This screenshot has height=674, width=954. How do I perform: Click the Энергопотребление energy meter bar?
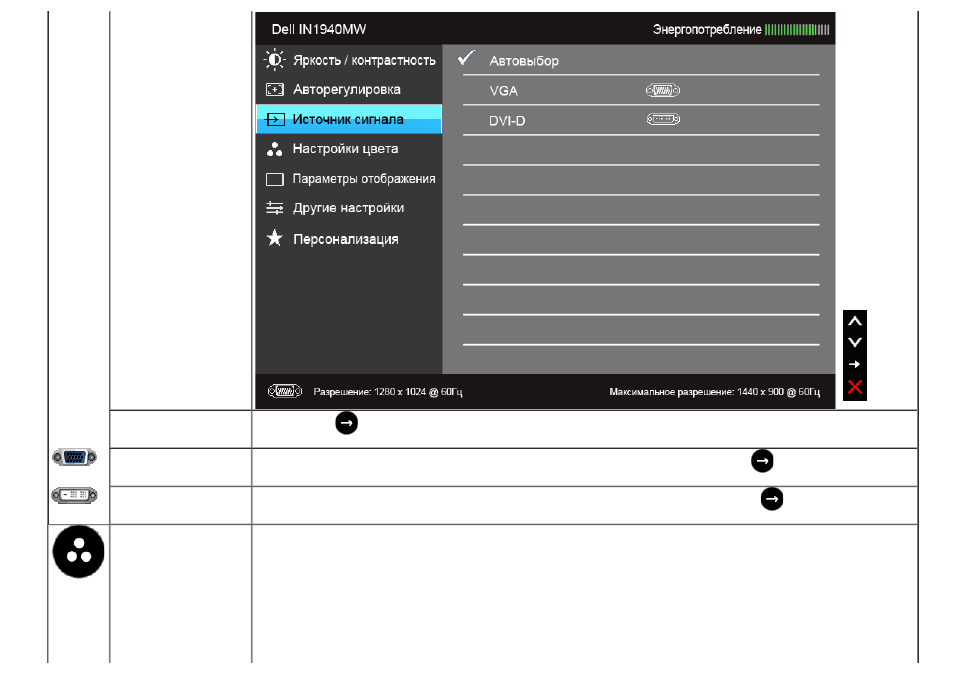click(x=797, y=30)
